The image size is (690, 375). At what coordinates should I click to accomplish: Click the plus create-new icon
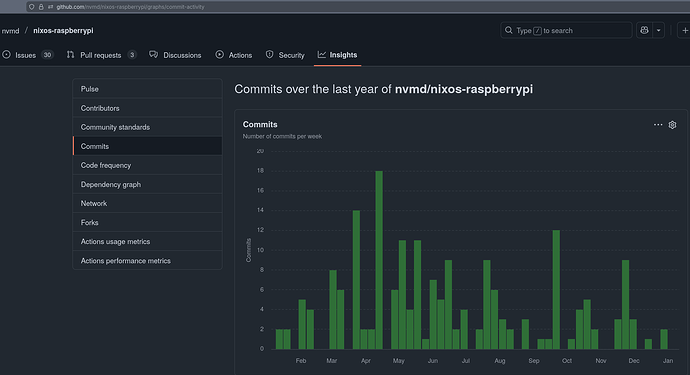click(685, 30)
